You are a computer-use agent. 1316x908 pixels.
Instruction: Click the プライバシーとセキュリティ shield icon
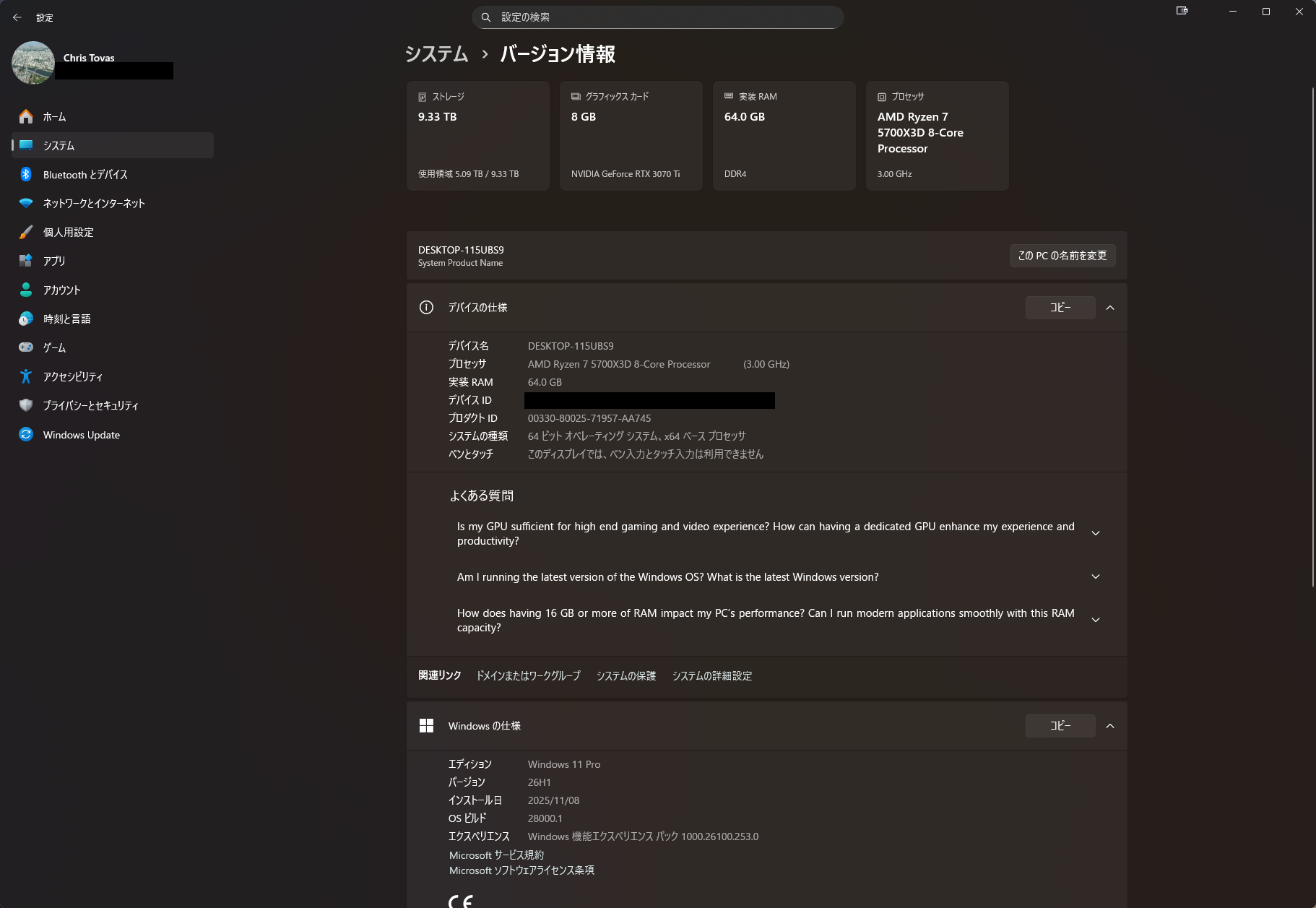pos(26,405)
